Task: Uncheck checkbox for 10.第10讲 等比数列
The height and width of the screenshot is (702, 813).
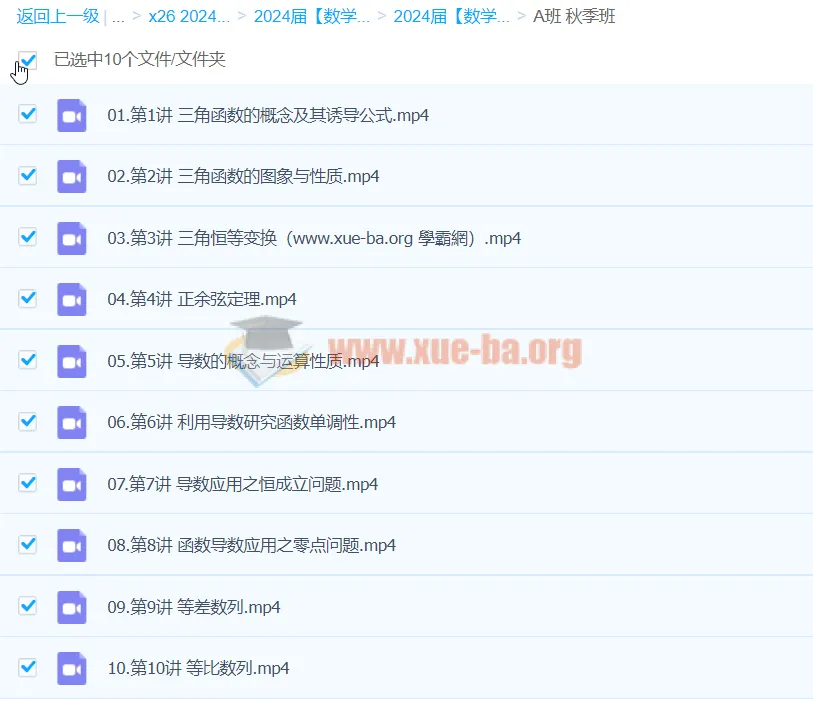Action: 27,667
